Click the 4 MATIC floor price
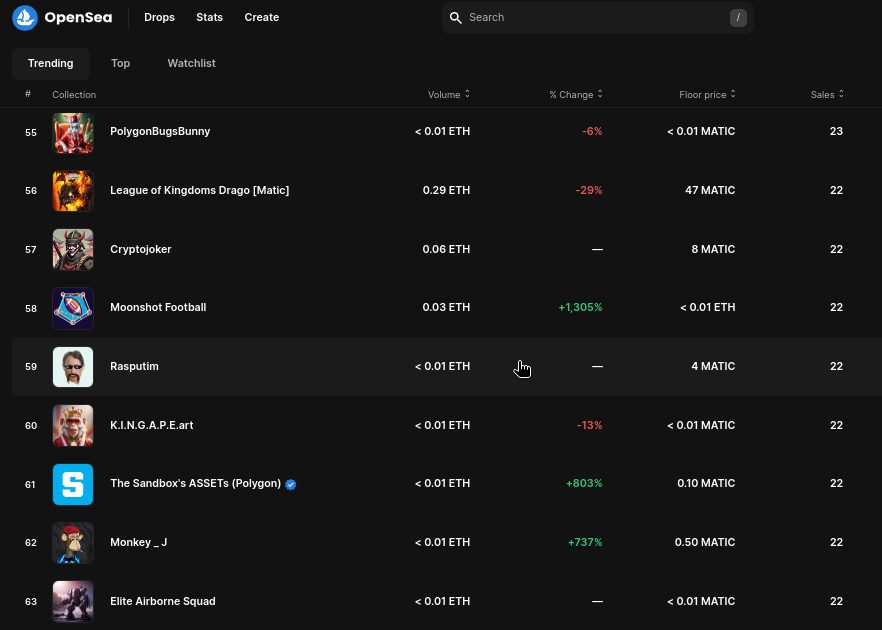882x630 pixels. coord(713,366)
